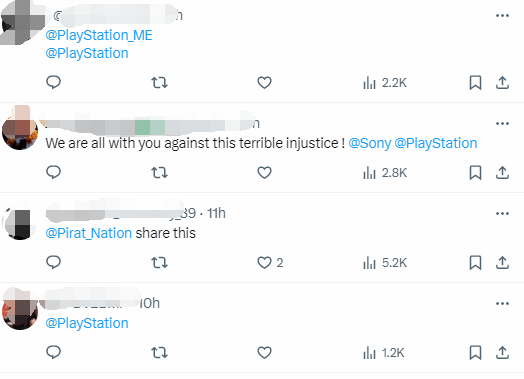524x379 pixels.
Task: Reply to the tweet with 1.2K views
Action: pos(53,352)
